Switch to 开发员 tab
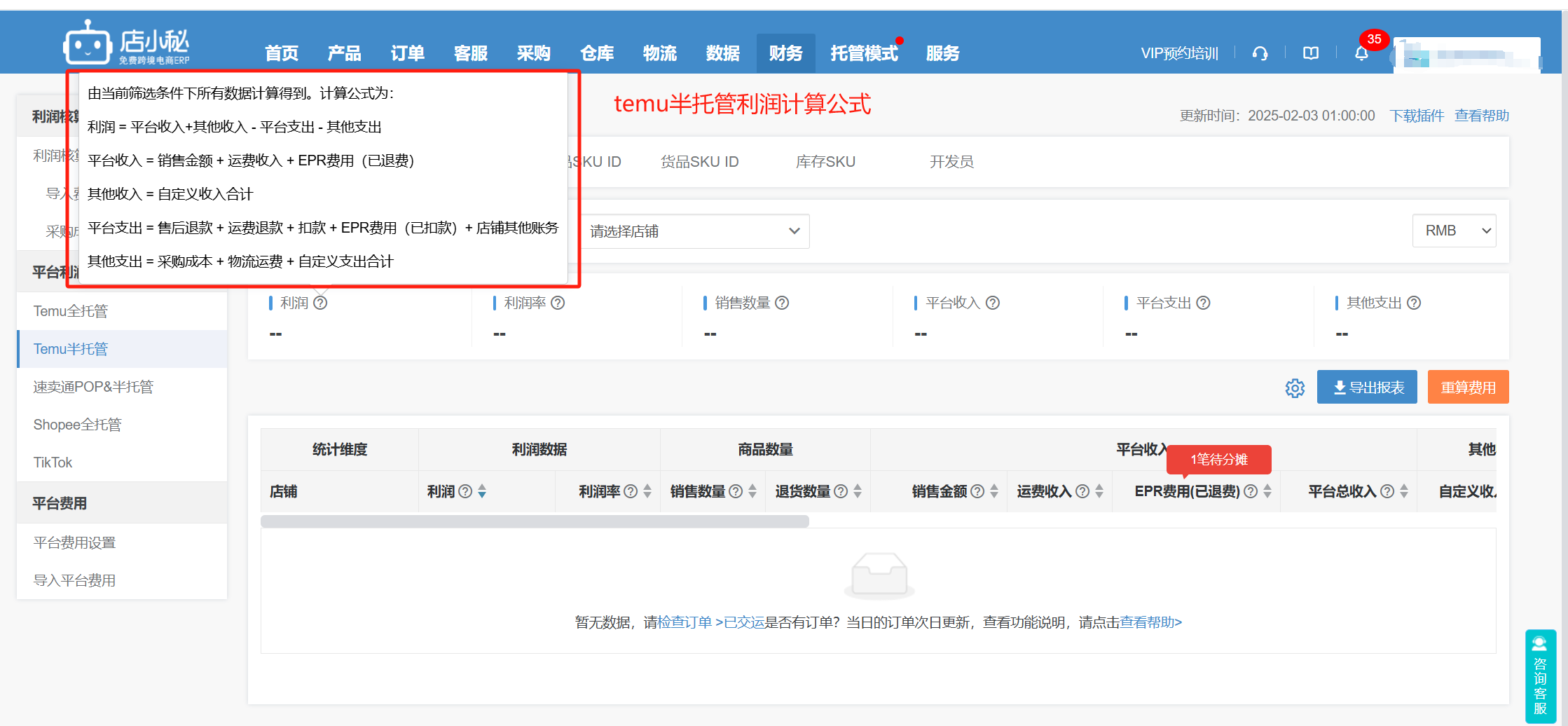1568x726 pixels. [951, 162]
